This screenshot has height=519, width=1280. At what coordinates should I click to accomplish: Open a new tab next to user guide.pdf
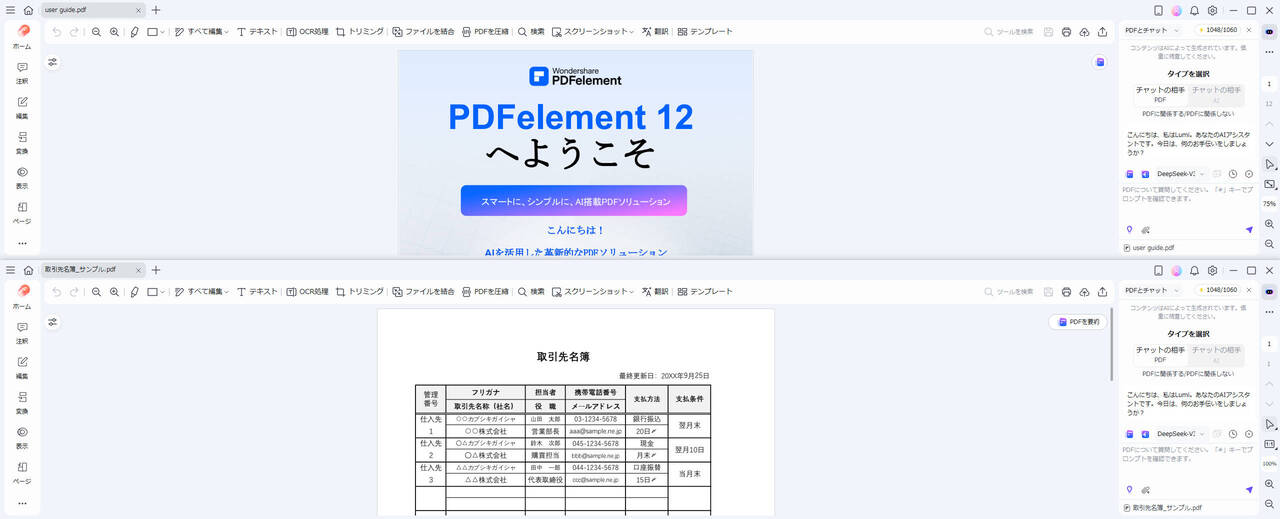[155, 10]
